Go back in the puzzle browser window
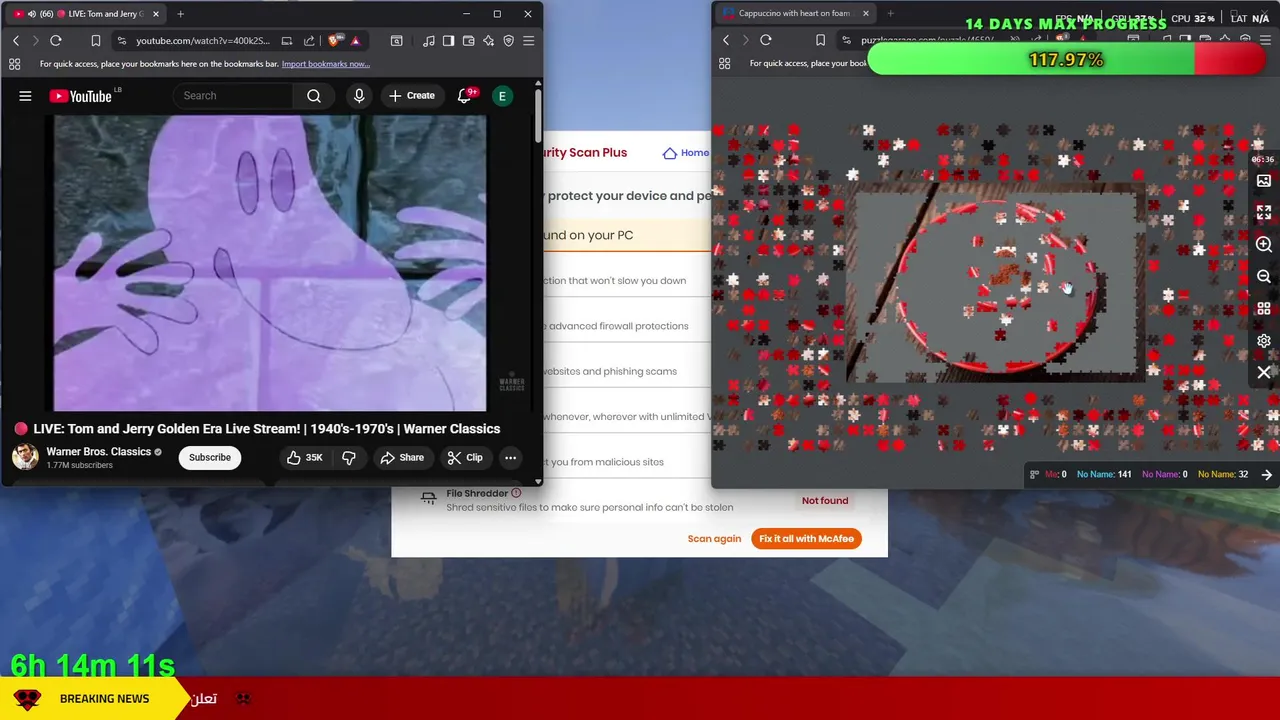 (726, 40)
